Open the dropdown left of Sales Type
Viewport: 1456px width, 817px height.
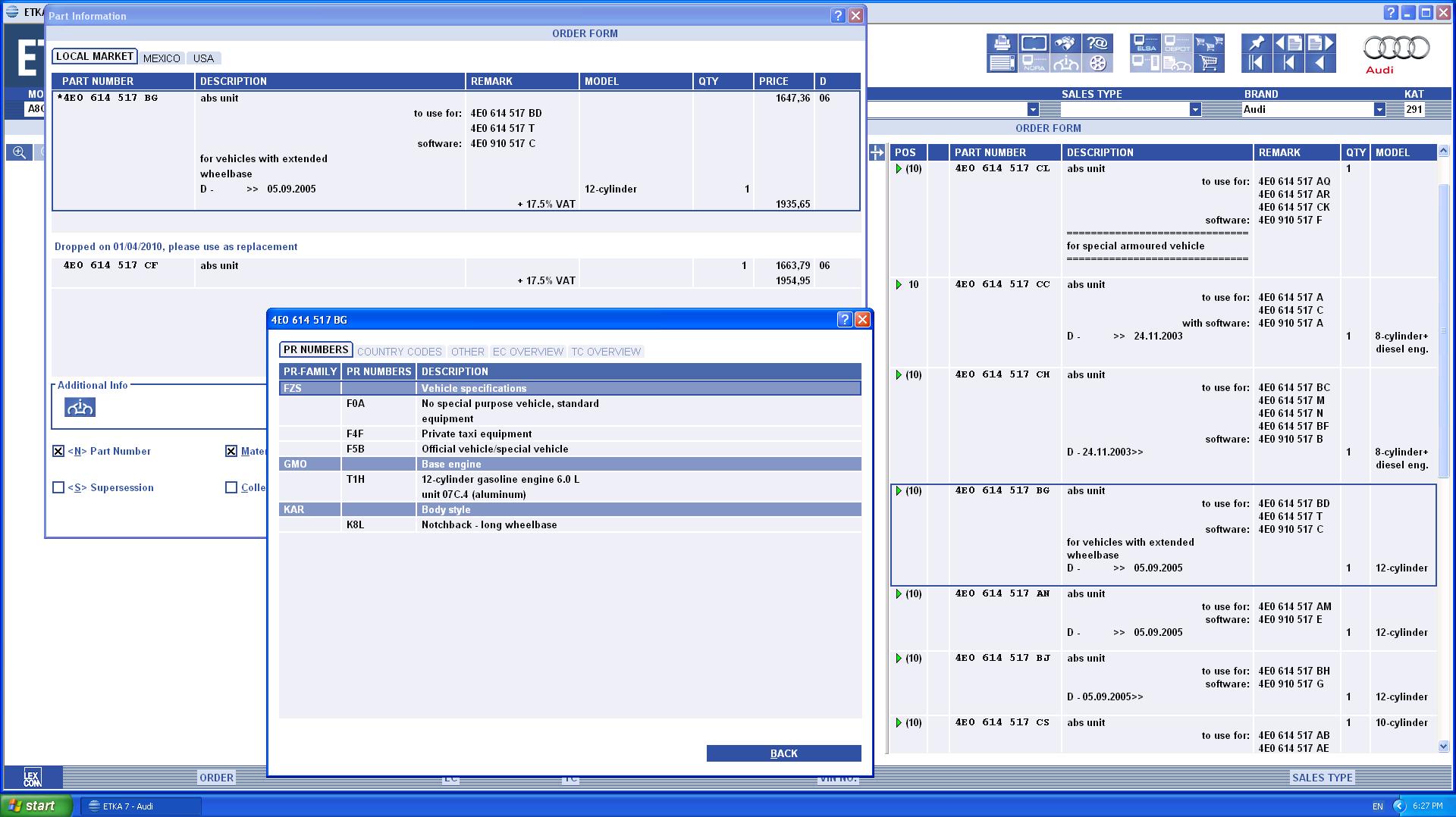(x=1033, y=109)
